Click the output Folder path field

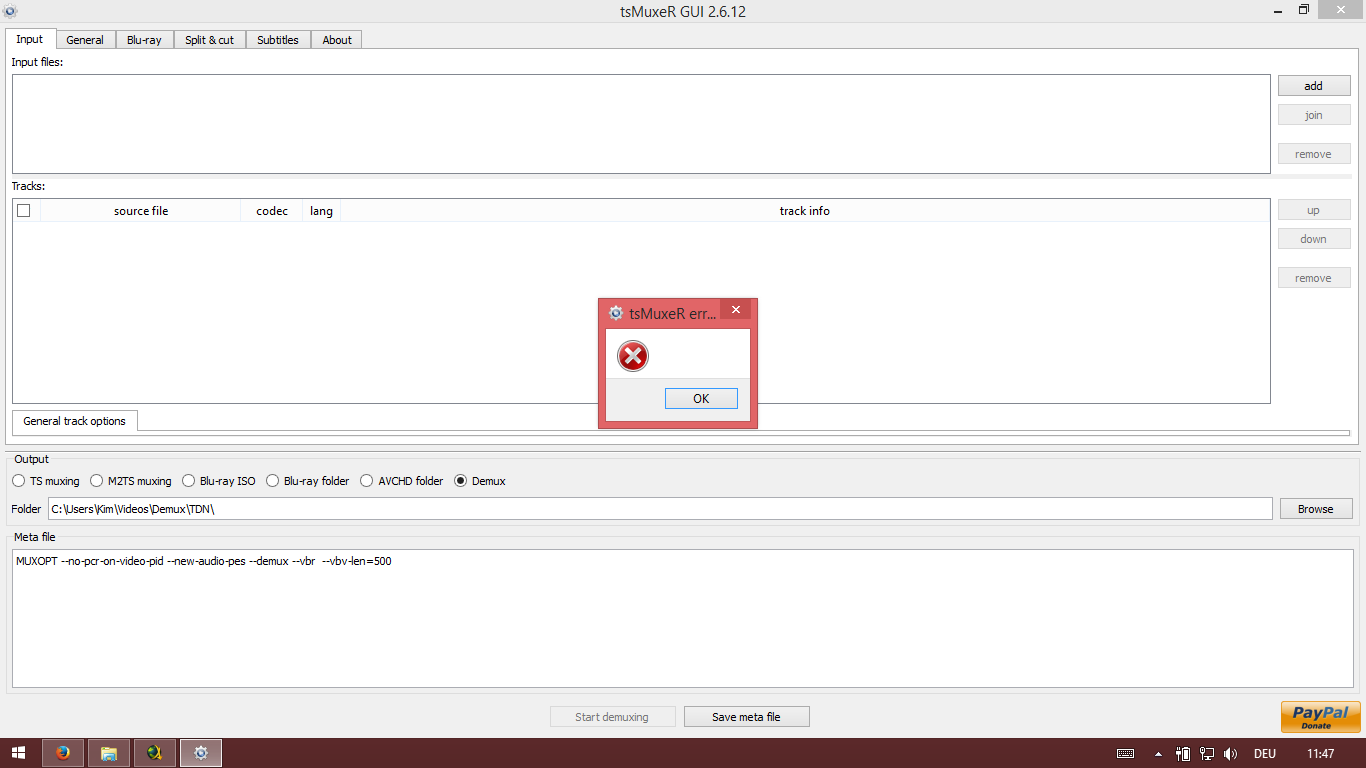pyautogui.click(x=660, y=509)
